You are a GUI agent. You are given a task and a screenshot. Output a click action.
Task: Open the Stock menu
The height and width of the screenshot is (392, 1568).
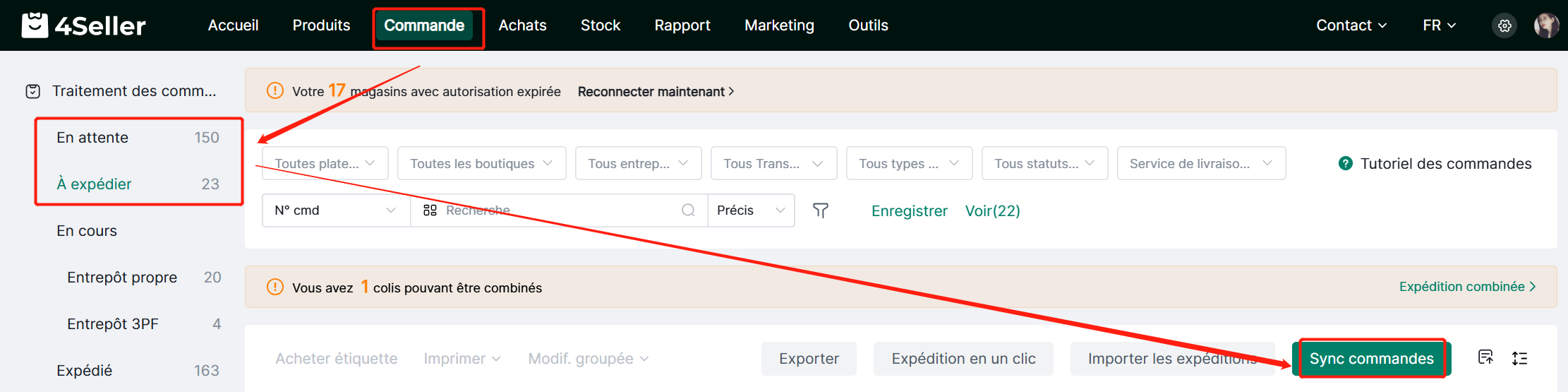[x=600, y=25]
